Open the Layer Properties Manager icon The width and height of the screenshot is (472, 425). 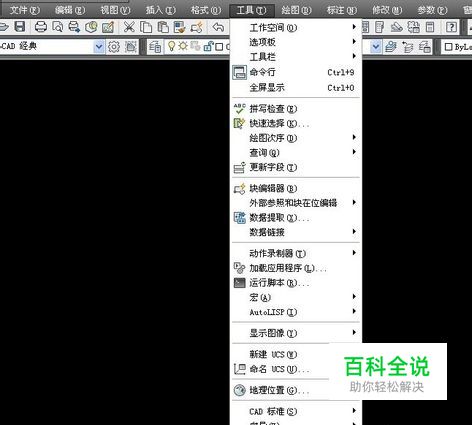(x=155, y=47)
